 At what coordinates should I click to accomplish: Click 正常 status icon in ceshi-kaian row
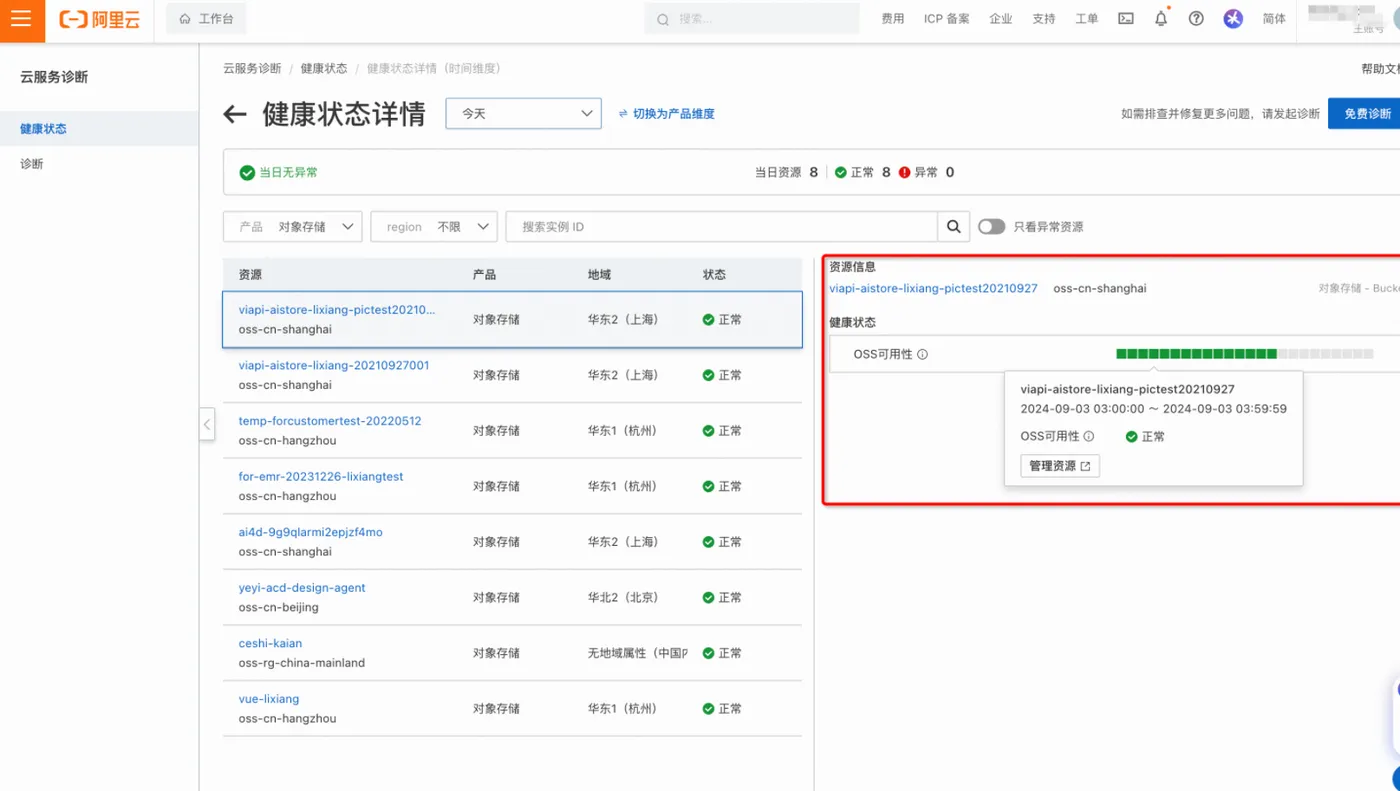pos(708,653)
